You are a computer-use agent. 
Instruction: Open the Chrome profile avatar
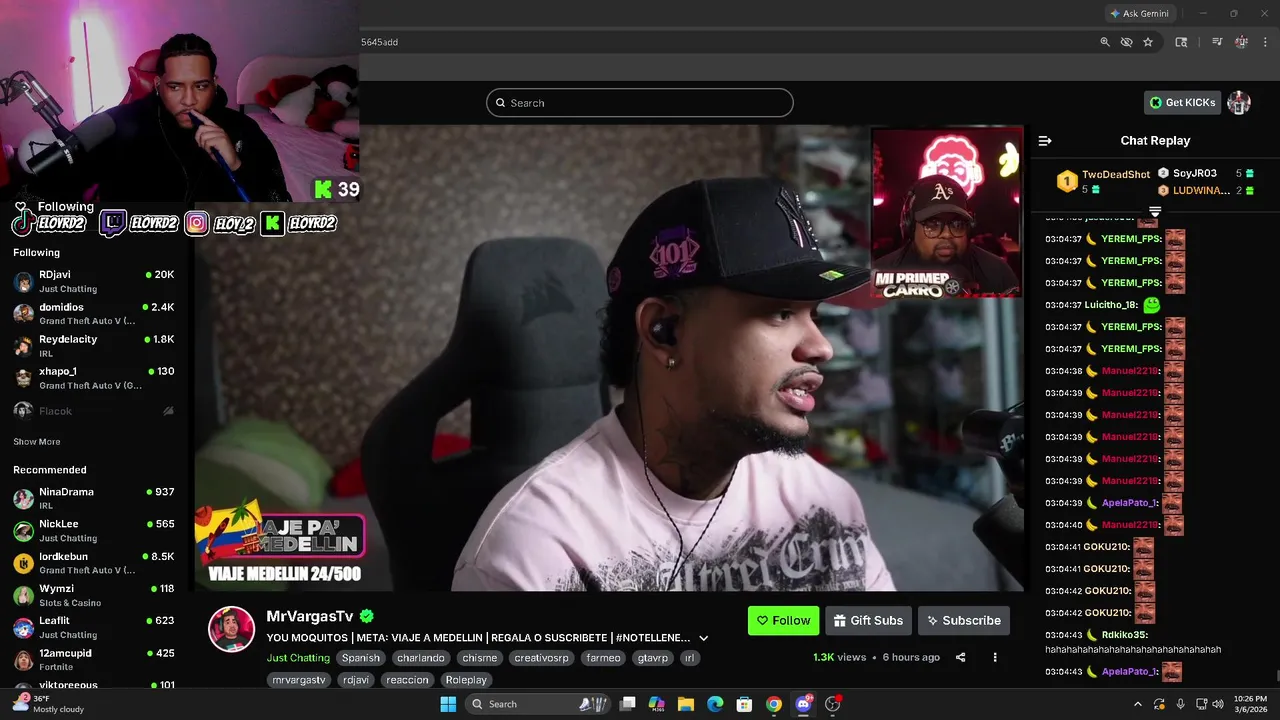1241,42
